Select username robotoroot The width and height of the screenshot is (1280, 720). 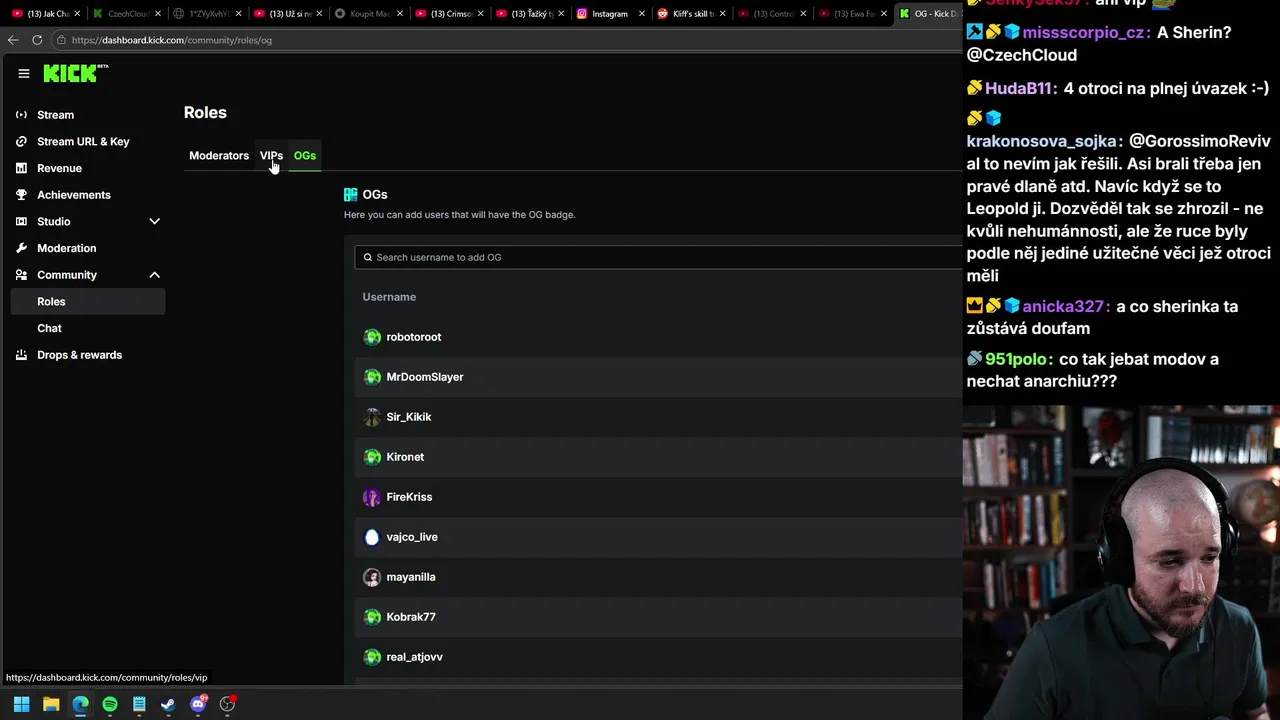414,337
